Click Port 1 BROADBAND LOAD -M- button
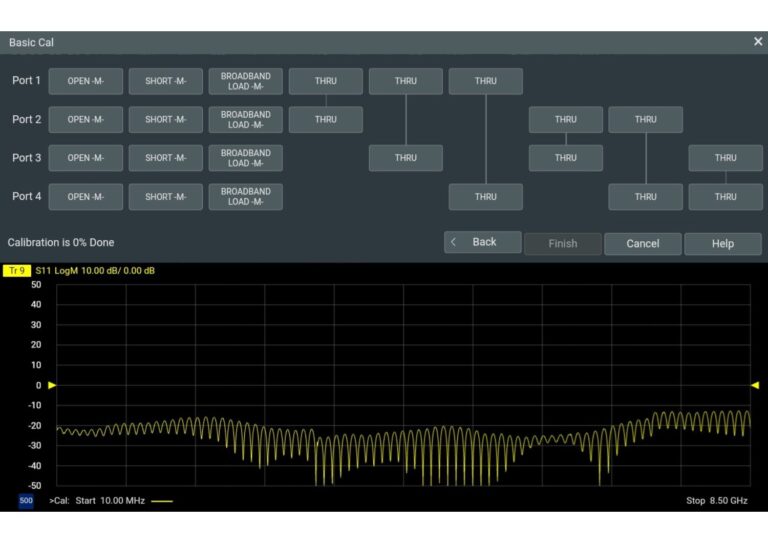This screenshot has height=543, width=768. [245, 81]
